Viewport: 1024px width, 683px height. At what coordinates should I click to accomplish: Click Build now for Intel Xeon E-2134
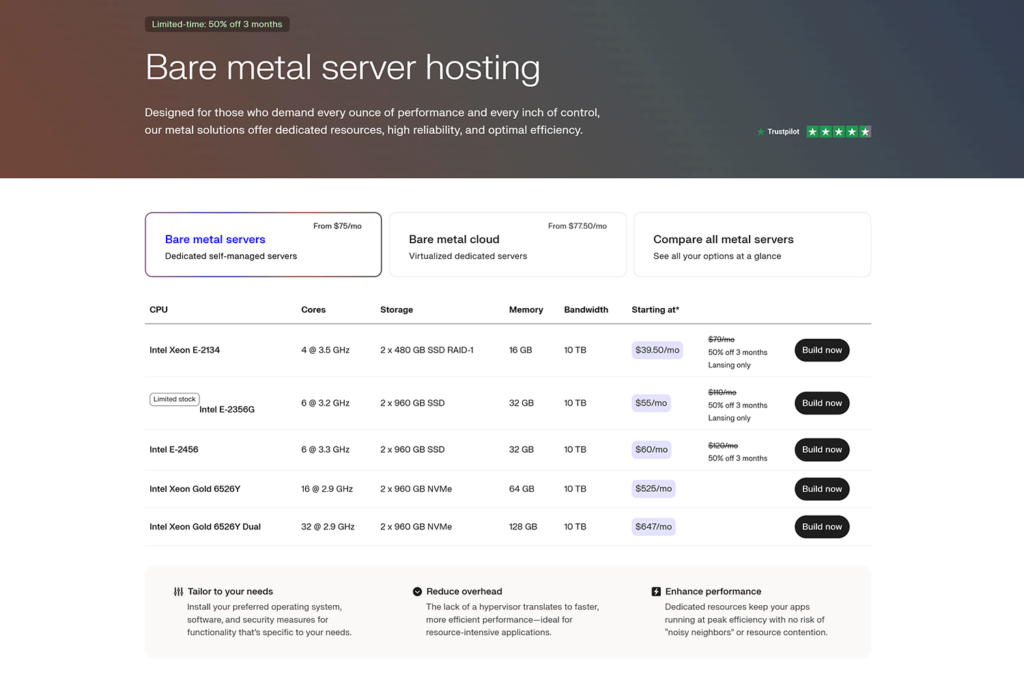[x=822, y=350]
